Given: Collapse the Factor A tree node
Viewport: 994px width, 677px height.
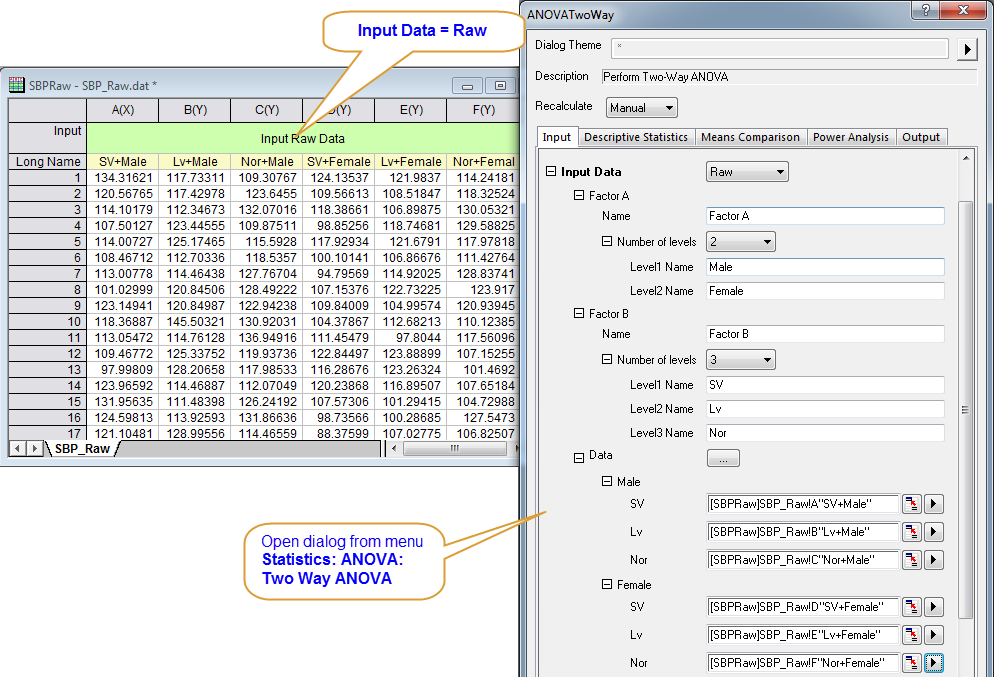Looking at the screenshot, I should tap(579, 196).
